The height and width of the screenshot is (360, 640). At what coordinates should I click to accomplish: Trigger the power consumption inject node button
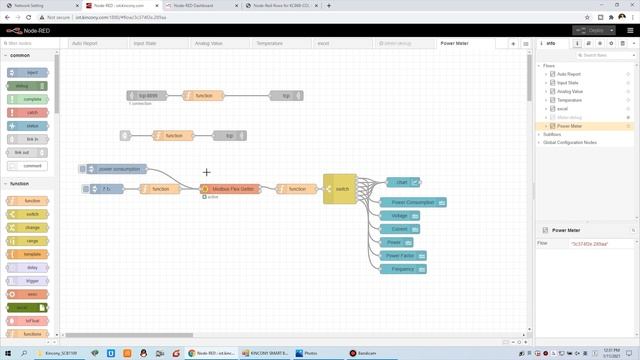[82, 169]
